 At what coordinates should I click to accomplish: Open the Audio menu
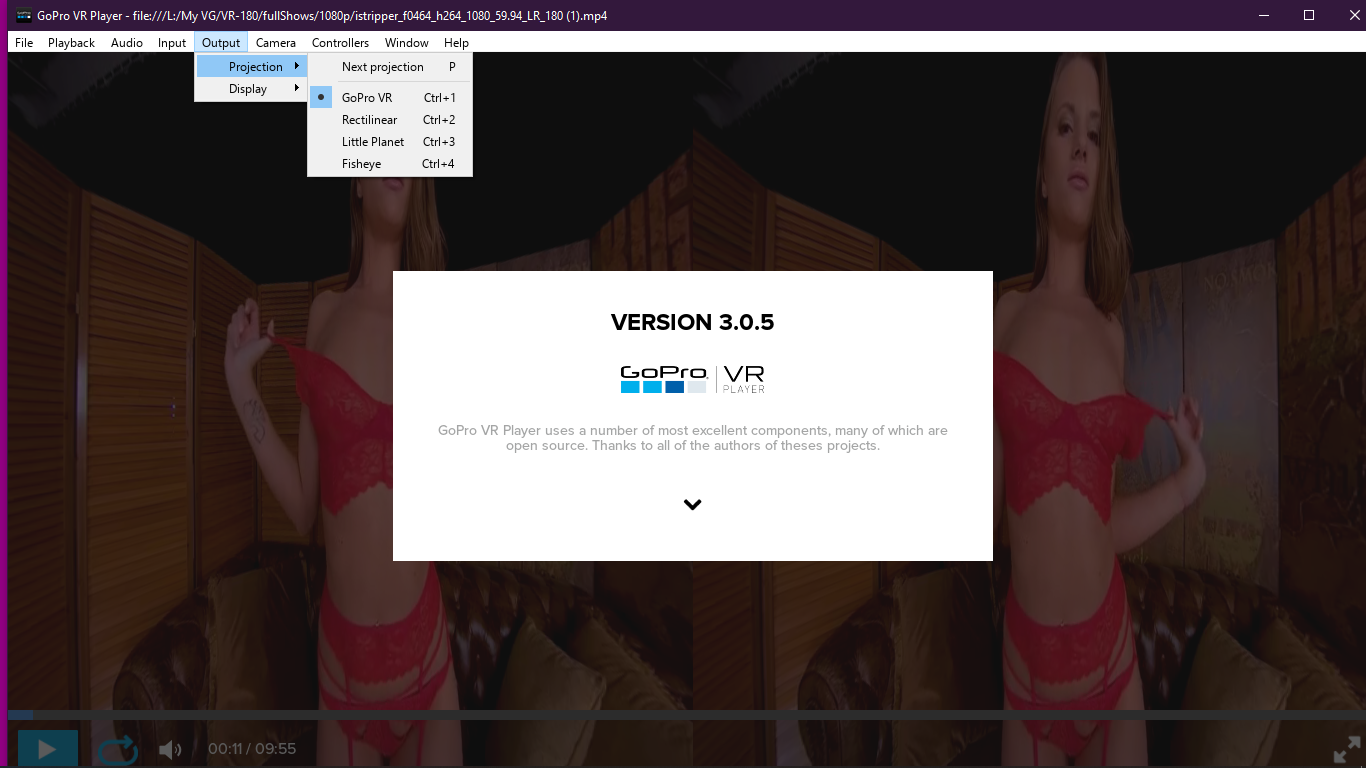tap(127, 43)
